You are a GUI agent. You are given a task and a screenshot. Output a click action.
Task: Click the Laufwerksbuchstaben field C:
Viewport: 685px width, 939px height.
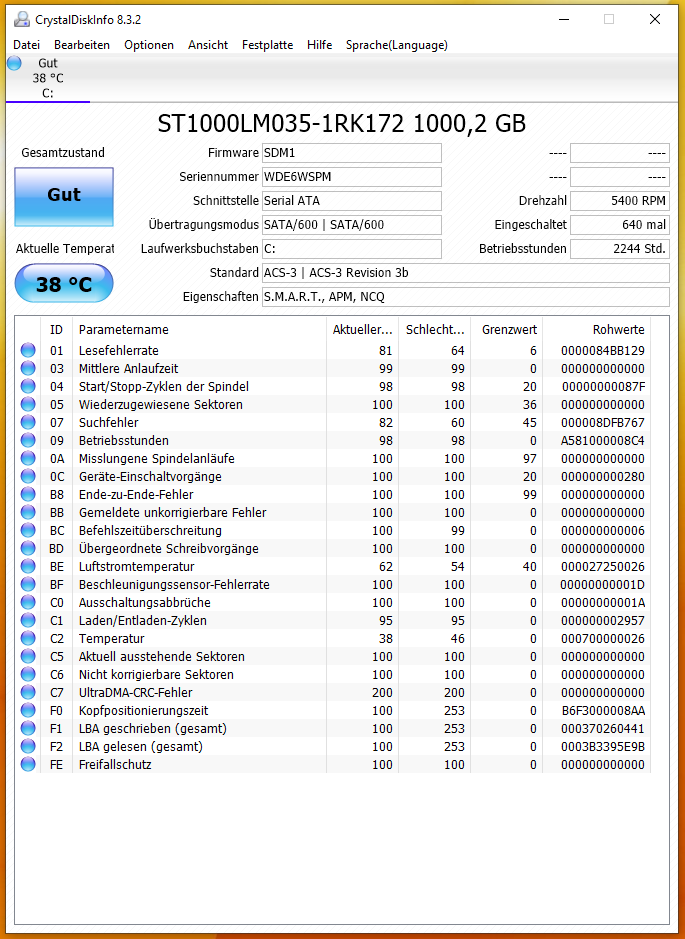point(352,249)
